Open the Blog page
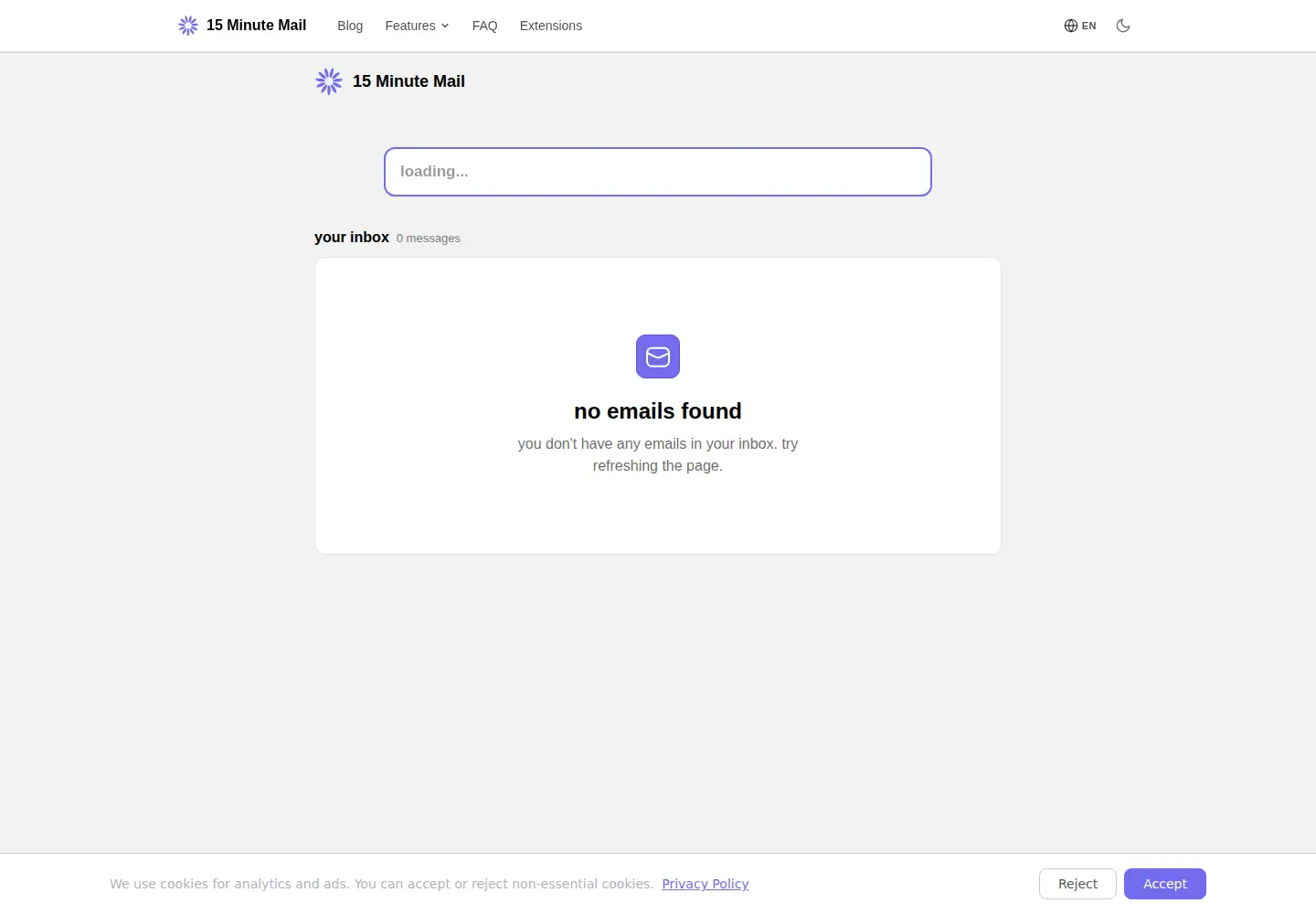1316x914 pixels. (350, 26)
